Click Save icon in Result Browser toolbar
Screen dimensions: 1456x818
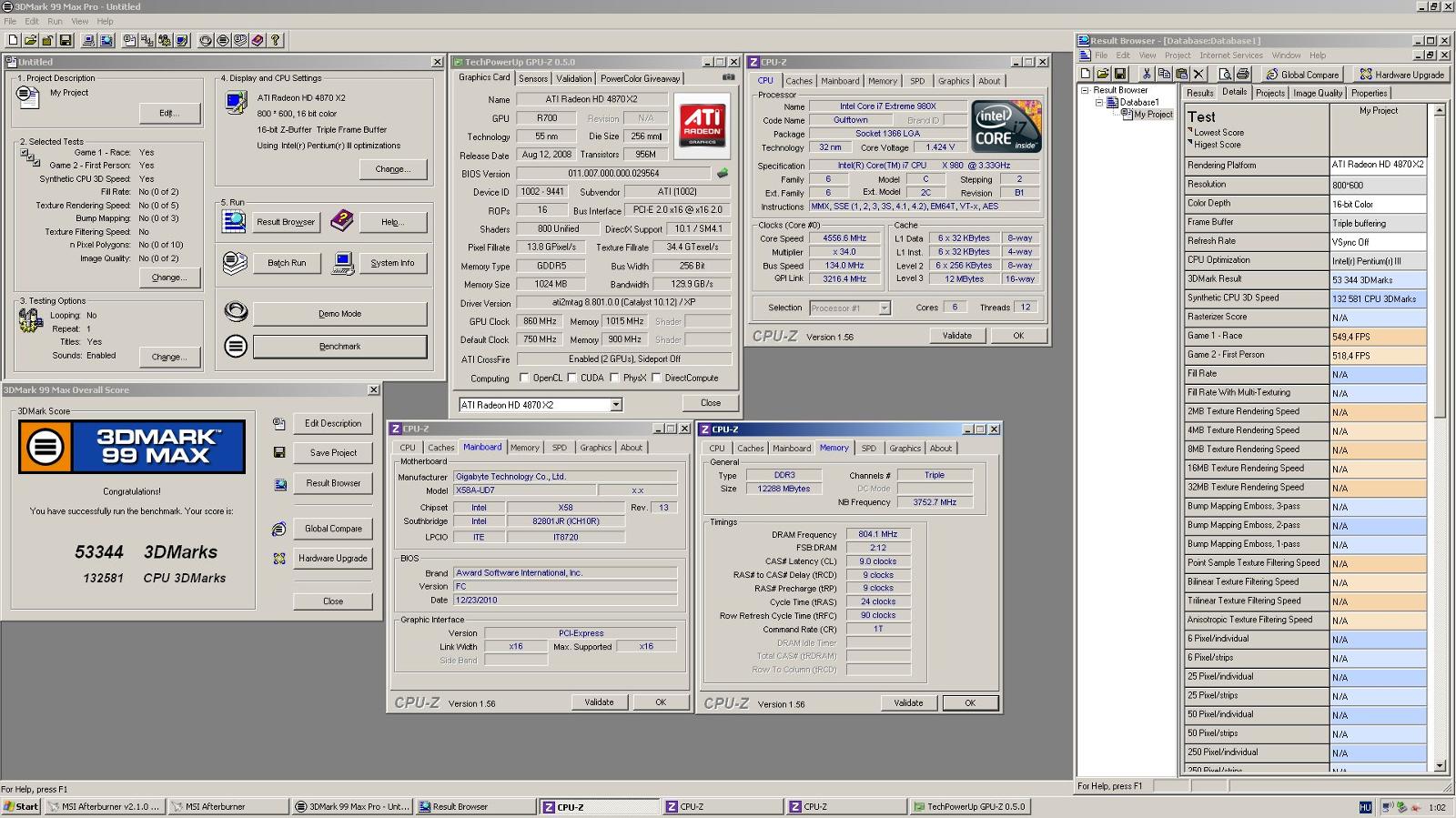(1120, 74)
